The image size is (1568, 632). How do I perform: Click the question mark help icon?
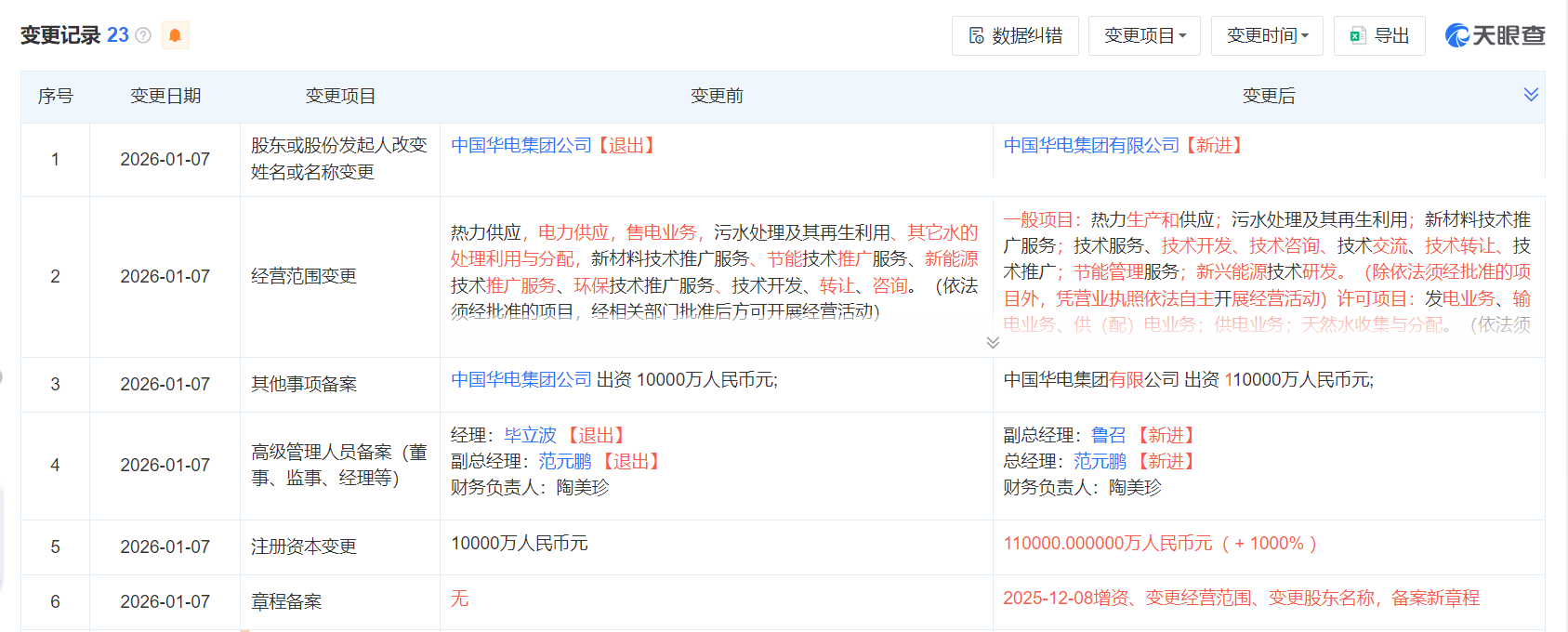pos(143,35)
